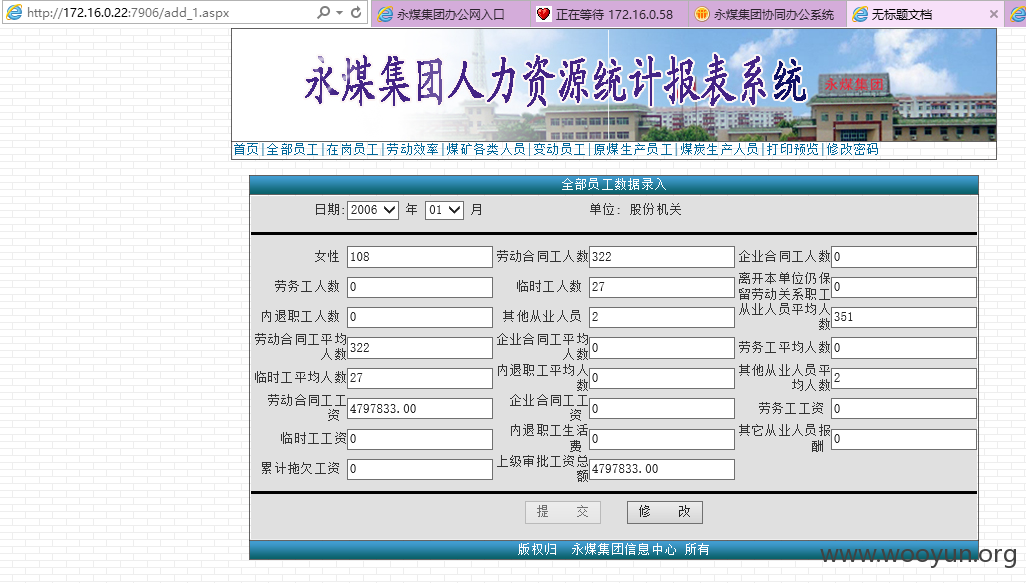Click the 其他从业人员 input field
1026x583 pixels.
(x=662, y=317)
